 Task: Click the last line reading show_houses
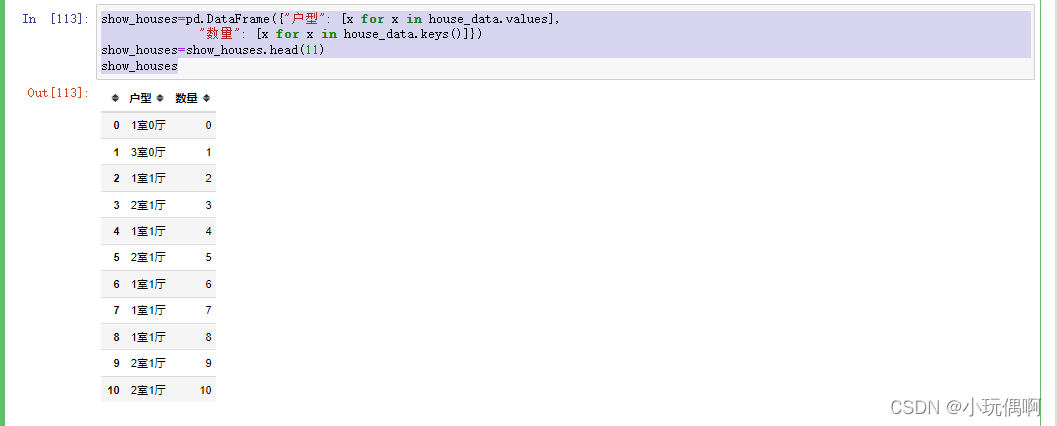[x=140, y=66]
